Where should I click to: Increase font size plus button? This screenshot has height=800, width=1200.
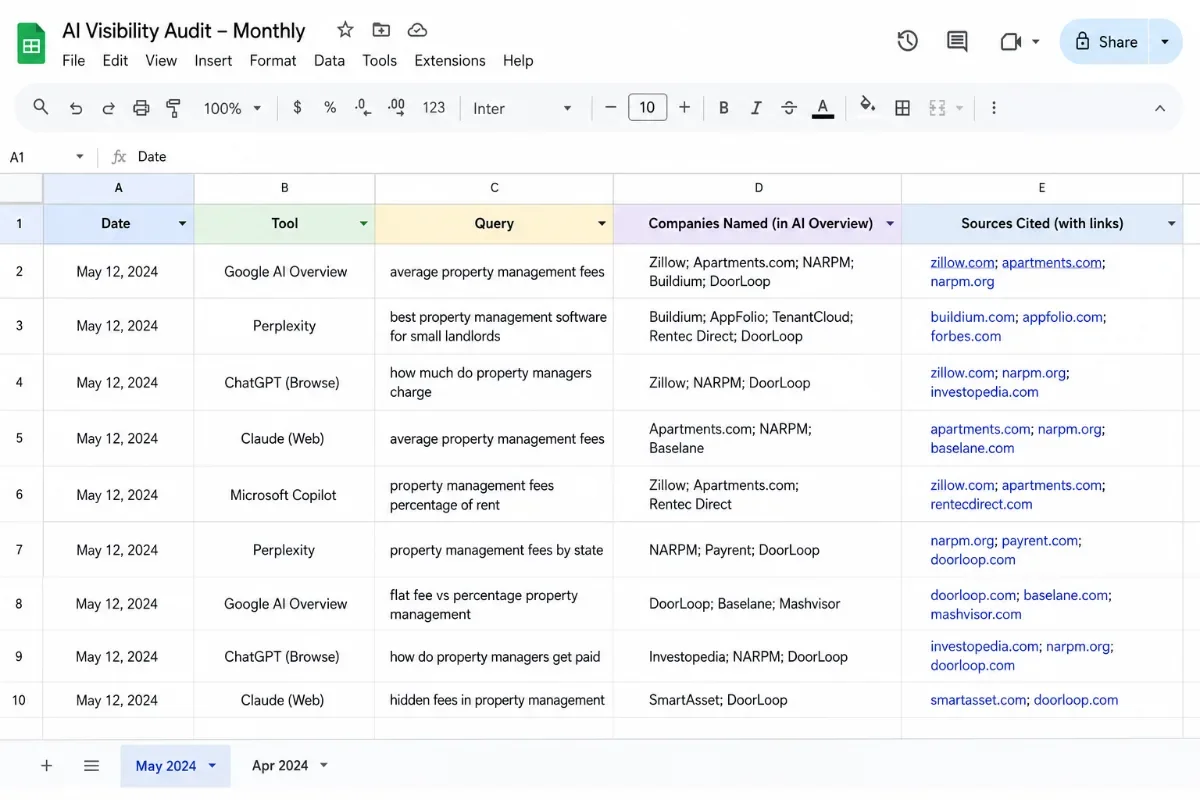684,108
